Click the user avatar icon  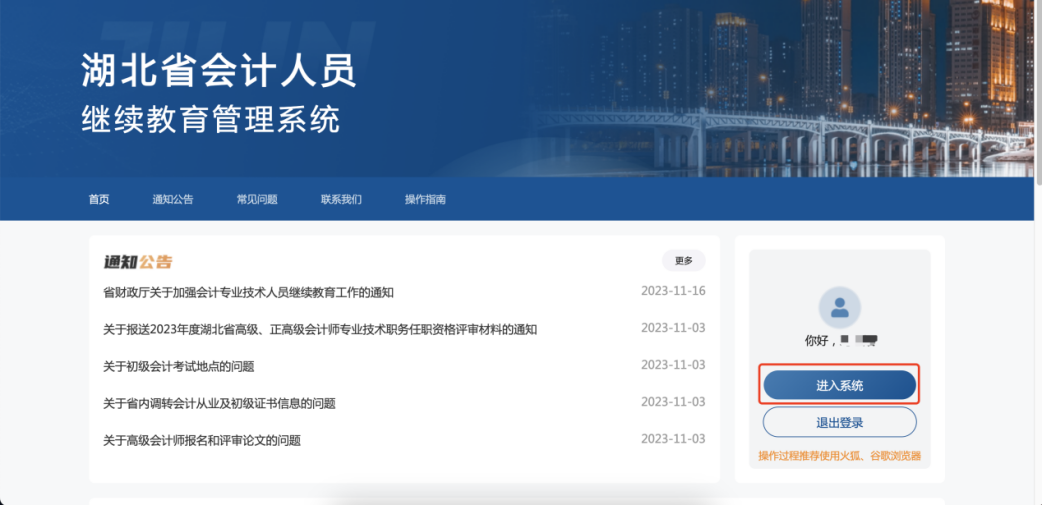tap(839, 307)
